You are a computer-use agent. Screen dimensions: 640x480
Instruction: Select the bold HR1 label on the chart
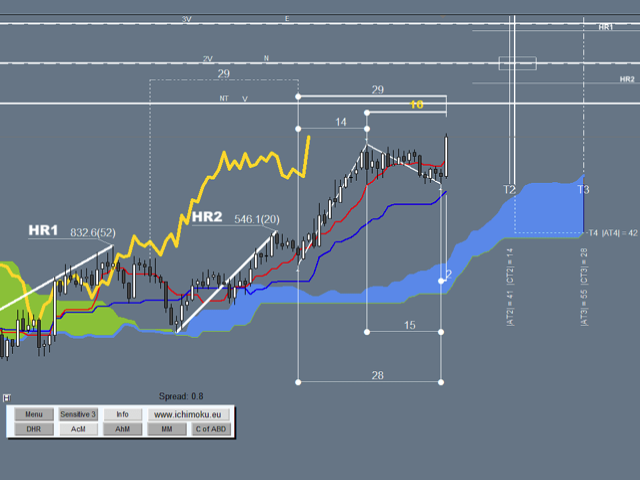click(43, 230)
